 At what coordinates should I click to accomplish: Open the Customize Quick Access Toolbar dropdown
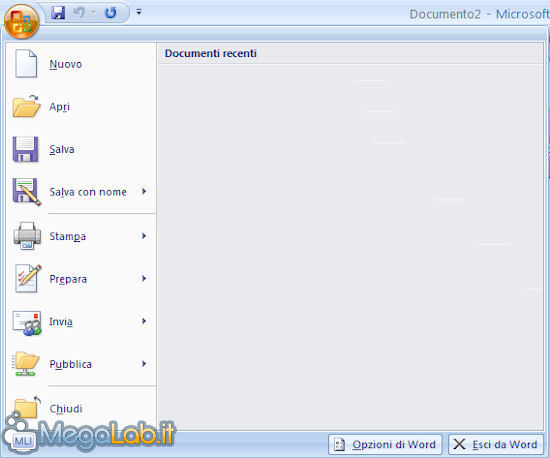pyautogui.click(x=139, y=12)
